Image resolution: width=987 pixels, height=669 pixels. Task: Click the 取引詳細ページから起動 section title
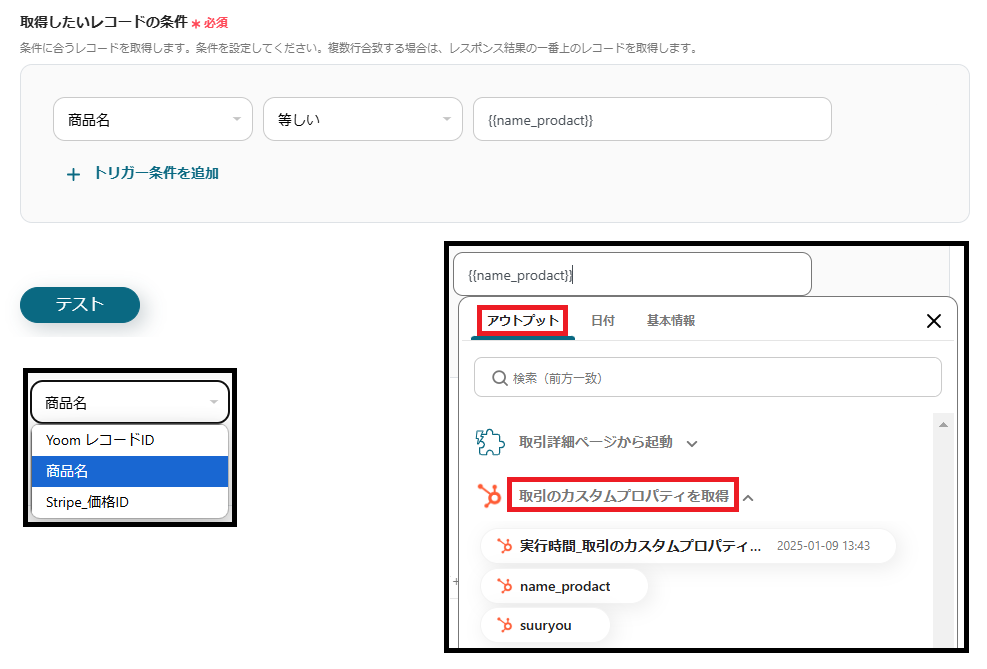(595, 442)
